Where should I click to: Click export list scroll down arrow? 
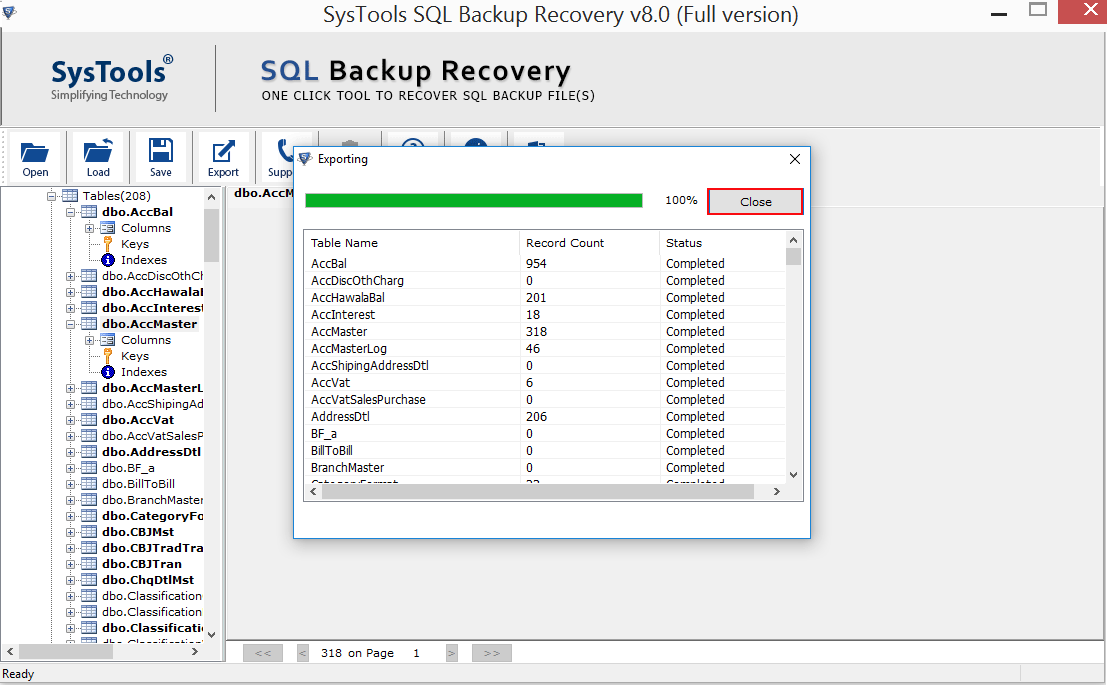pos(794,475)
